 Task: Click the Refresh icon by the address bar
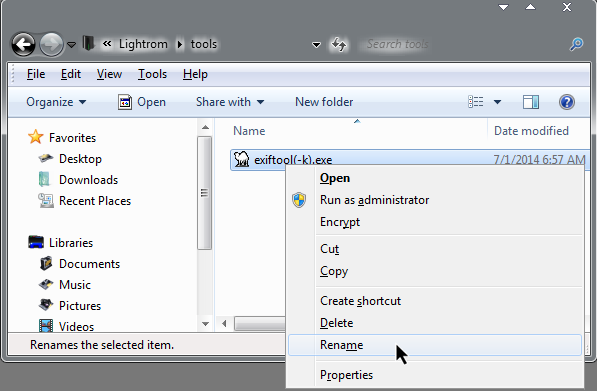tap(338, 45)
